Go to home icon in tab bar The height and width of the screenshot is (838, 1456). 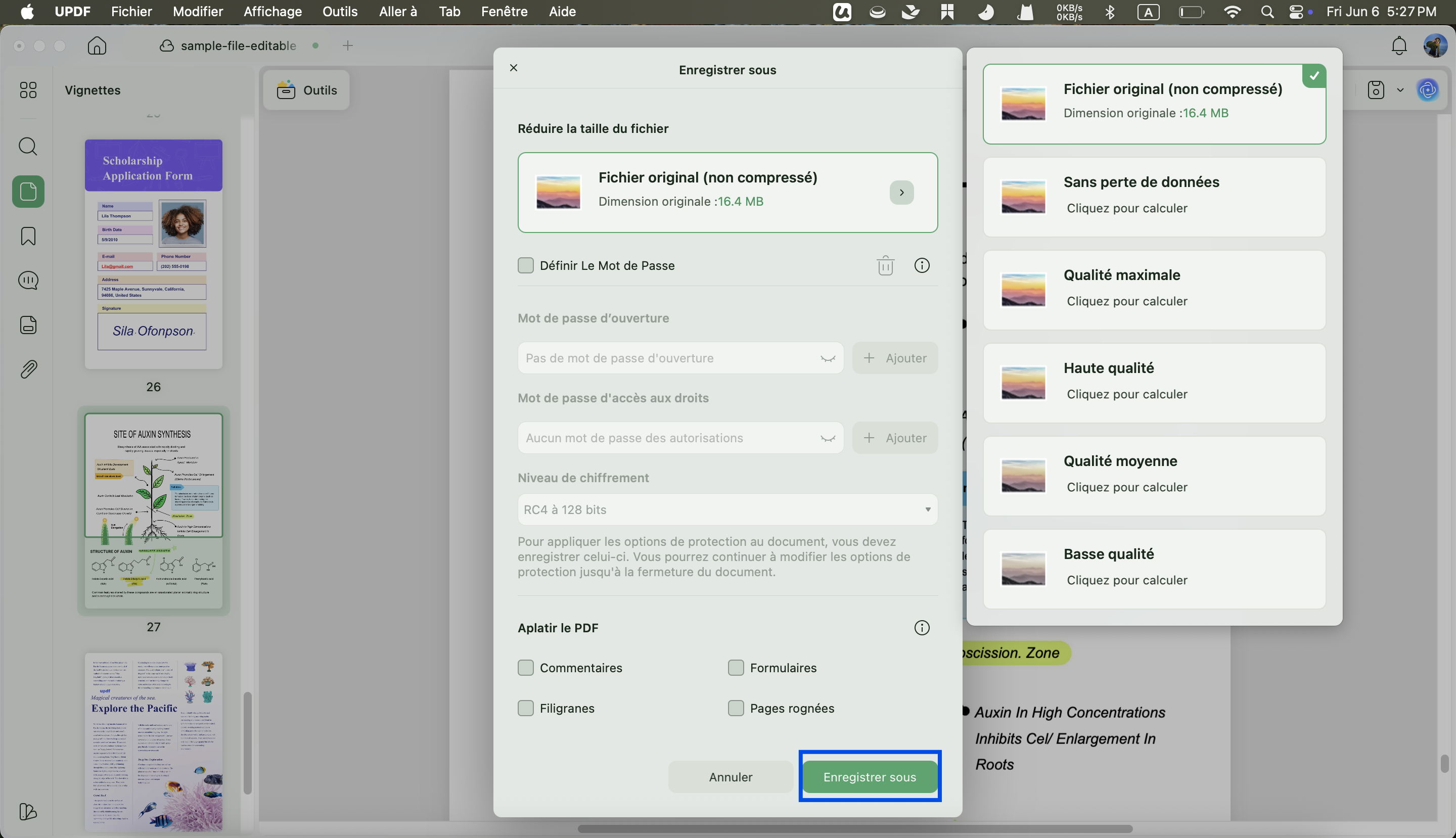97,45
